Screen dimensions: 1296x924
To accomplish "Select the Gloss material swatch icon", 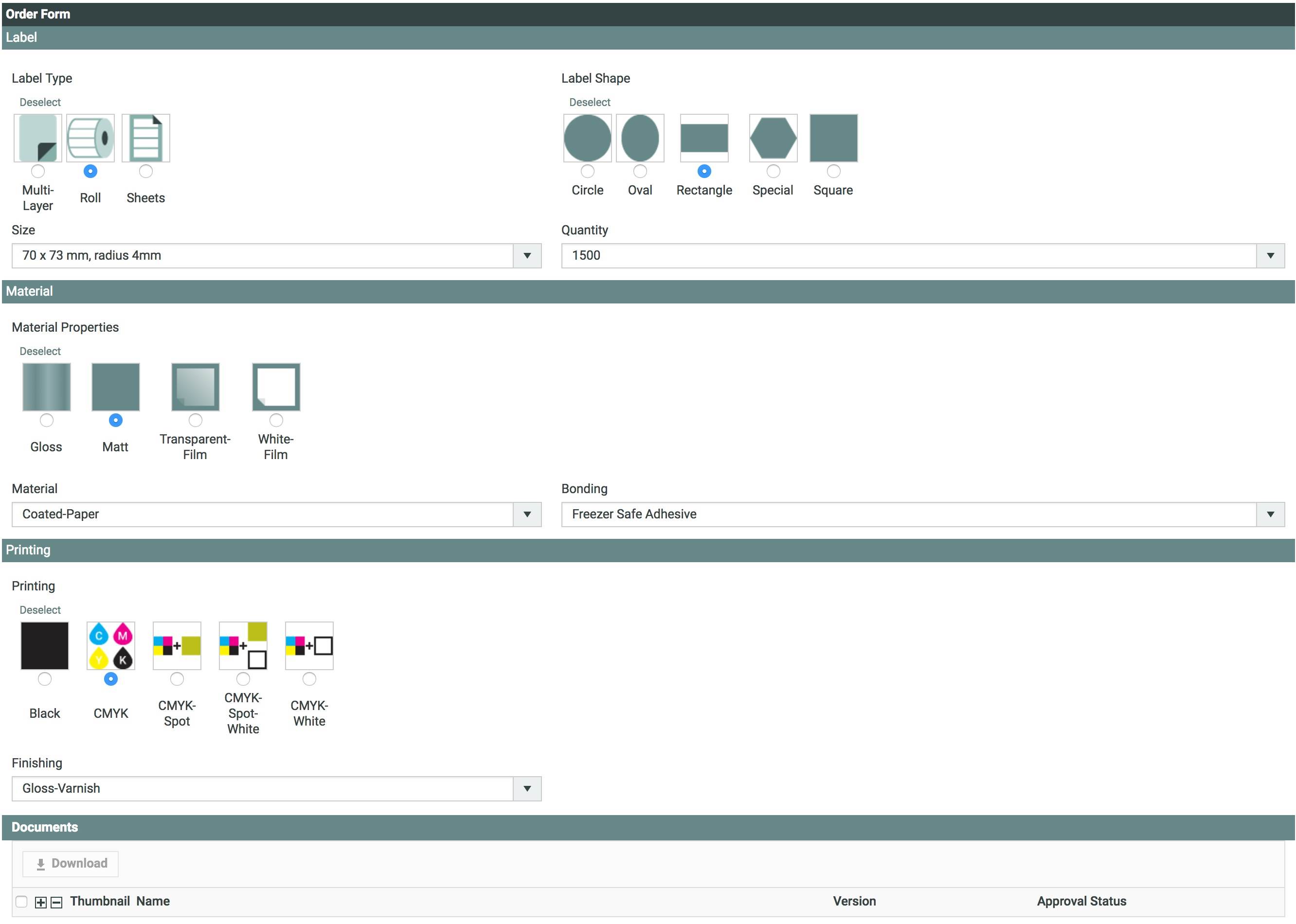I will point(47,387).
